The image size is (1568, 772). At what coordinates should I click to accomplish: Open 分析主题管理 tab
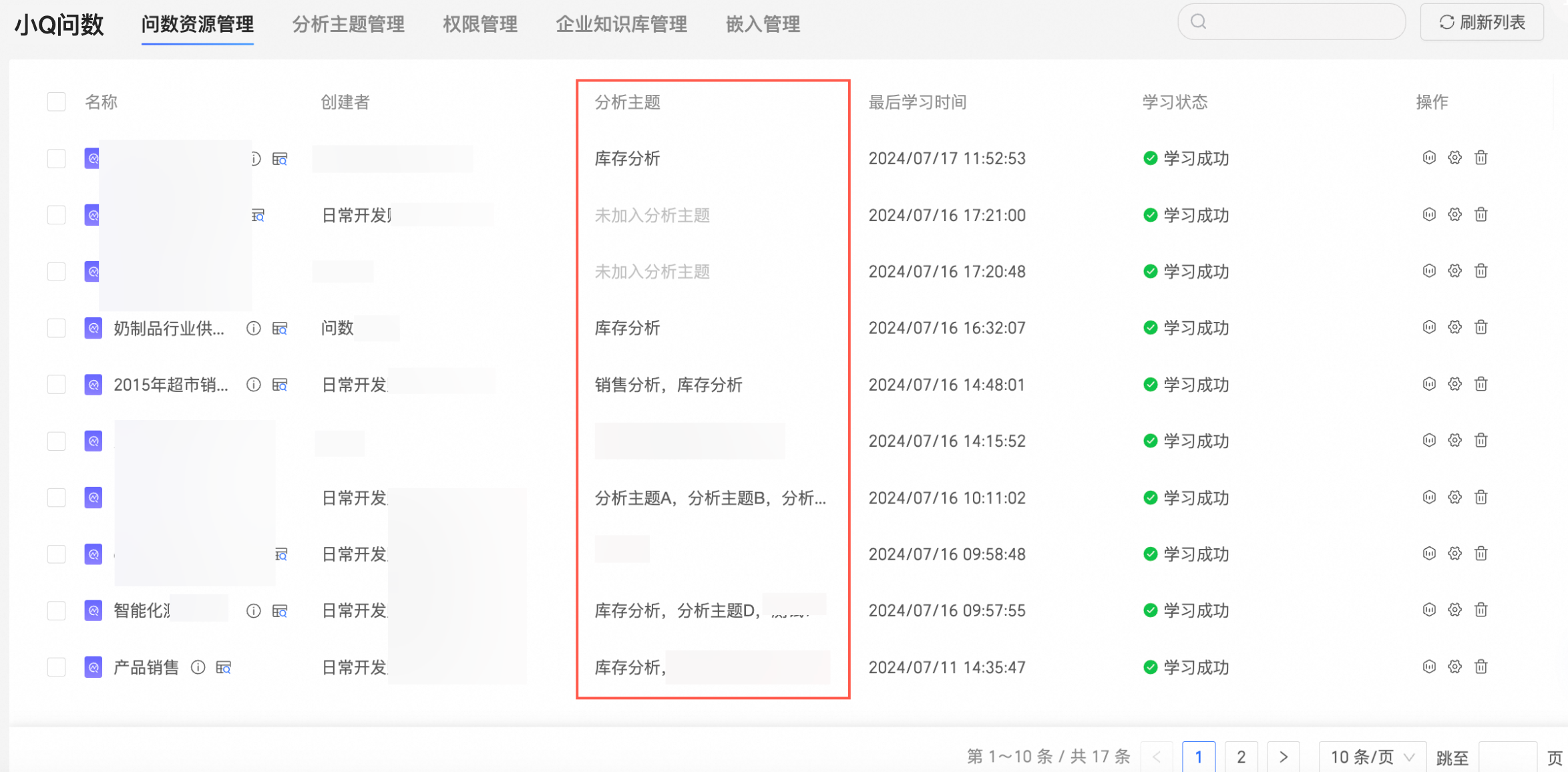(x=349, y=24)
